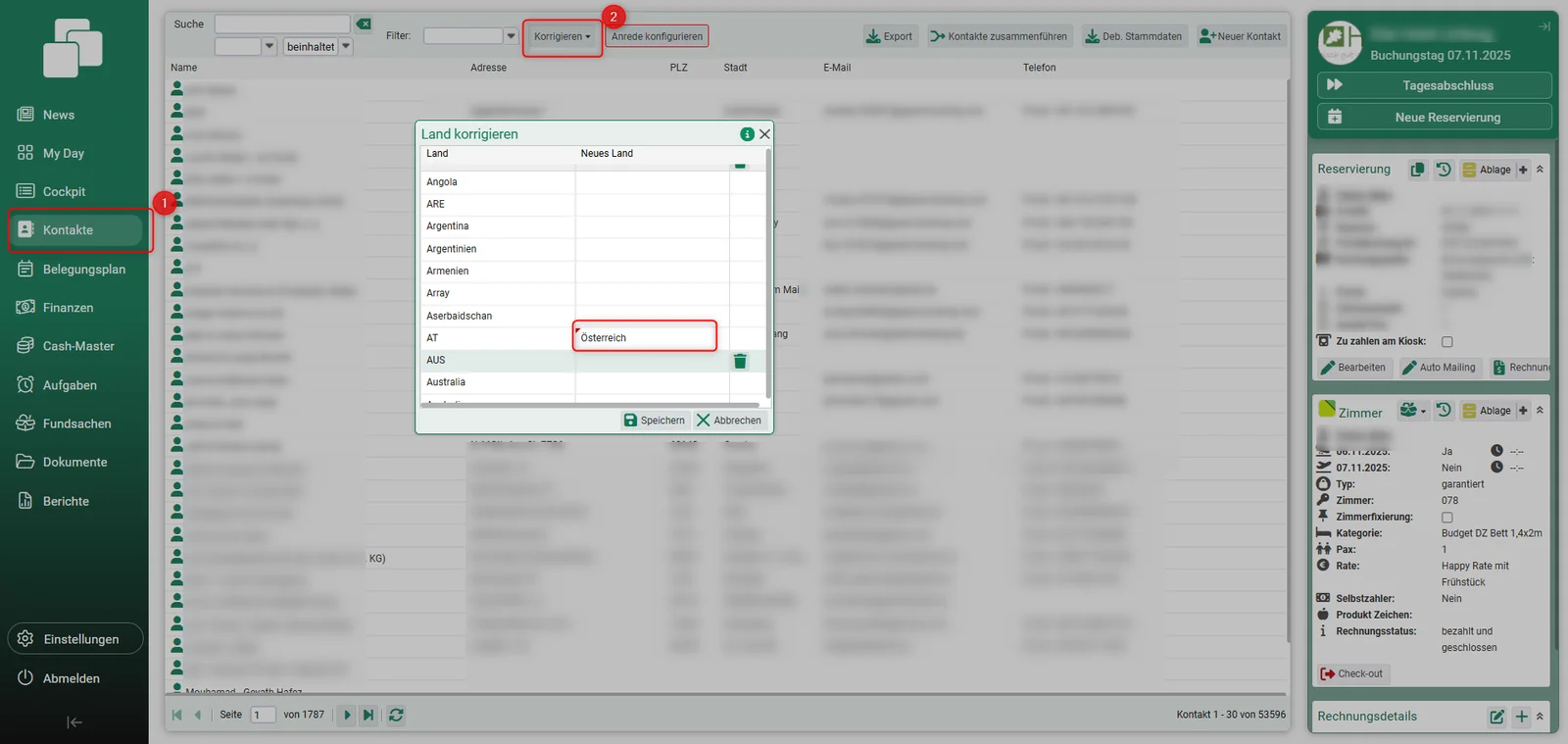The image size is (1568, 744).
Task: Refresh the contact list
Action: (396, 715)
